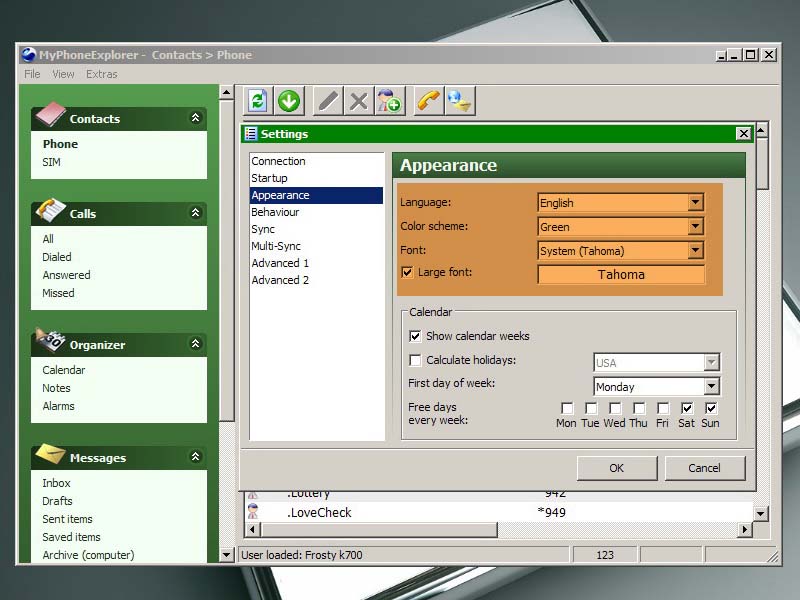Click the Contacts address book icon
Viewport: 800px width, 600px height.
pyautogui.click(x=51, y=114)
